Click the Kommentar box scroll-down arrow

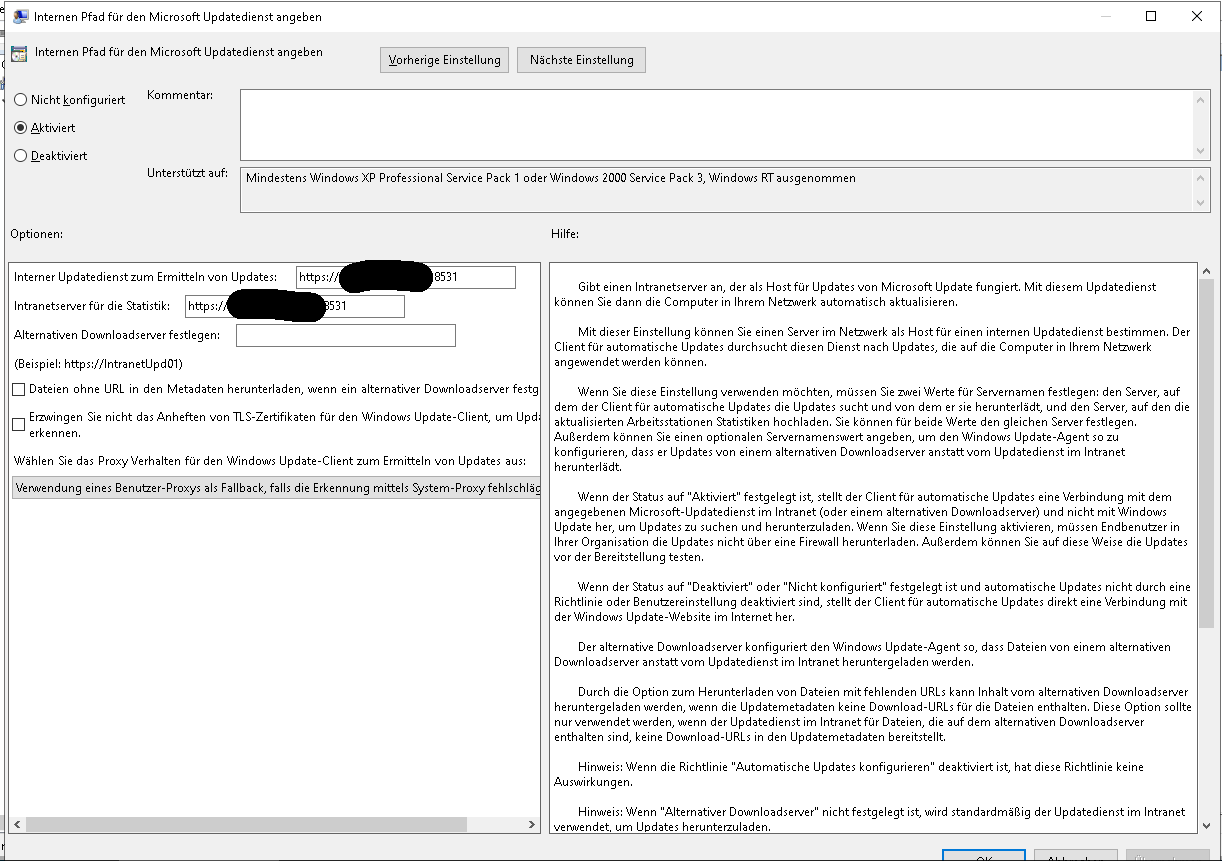[x=1202, y=150]
